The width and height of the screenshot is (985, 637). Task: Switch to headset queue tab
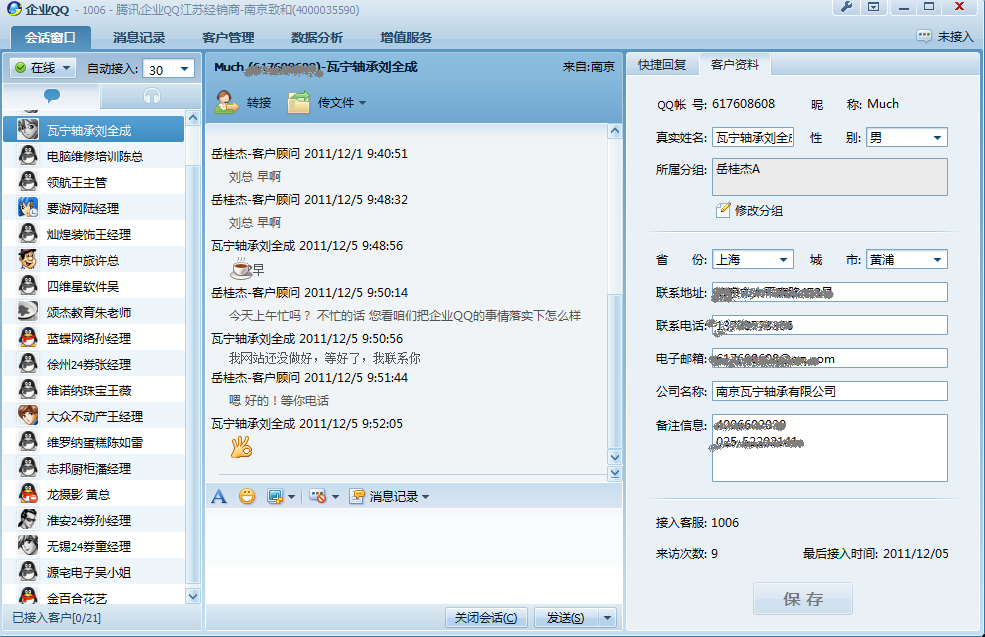coord(152,95)
